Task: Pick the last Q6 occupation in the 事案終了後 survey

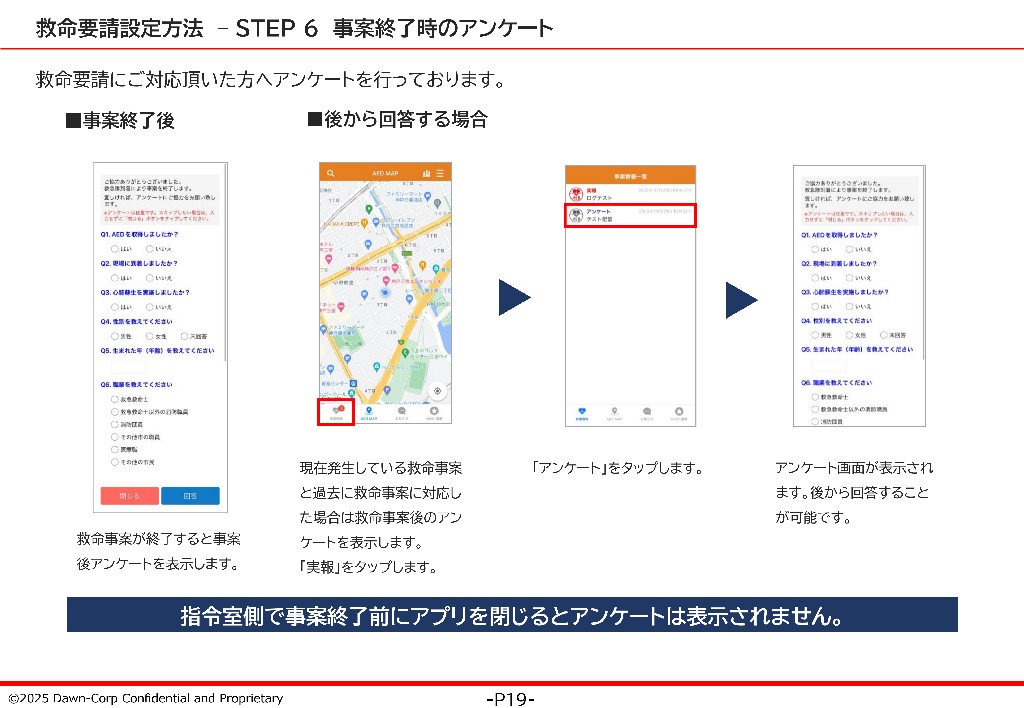Action: click(x=114, y=462)
